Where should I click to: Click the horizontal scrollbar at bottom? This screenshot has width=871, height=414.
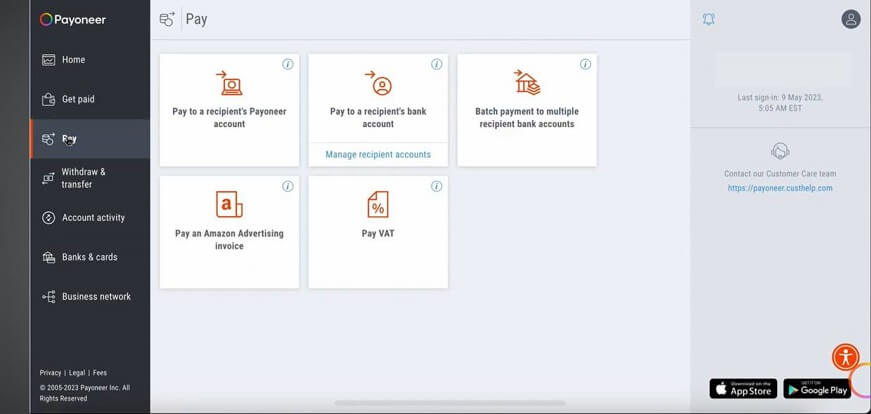click(x=450, y=403)
